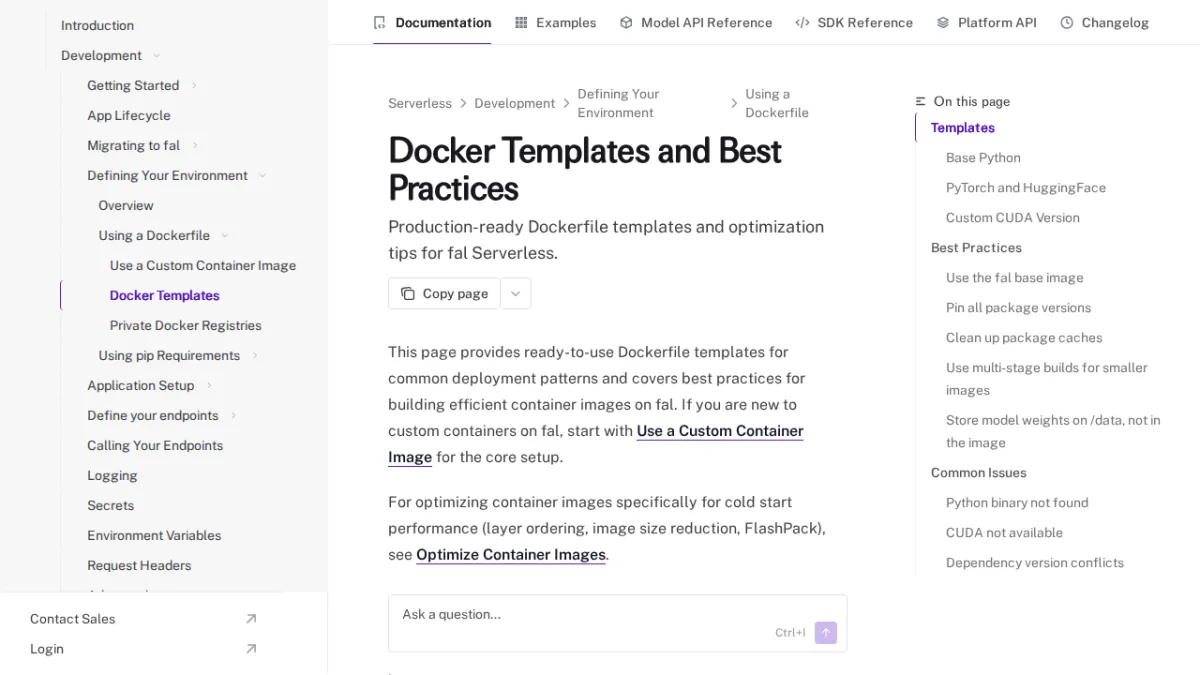The width and height of the screenshot is (1200, 675).
Task: Click the Contact Sales external arrow icon
Action: (251, 619)
